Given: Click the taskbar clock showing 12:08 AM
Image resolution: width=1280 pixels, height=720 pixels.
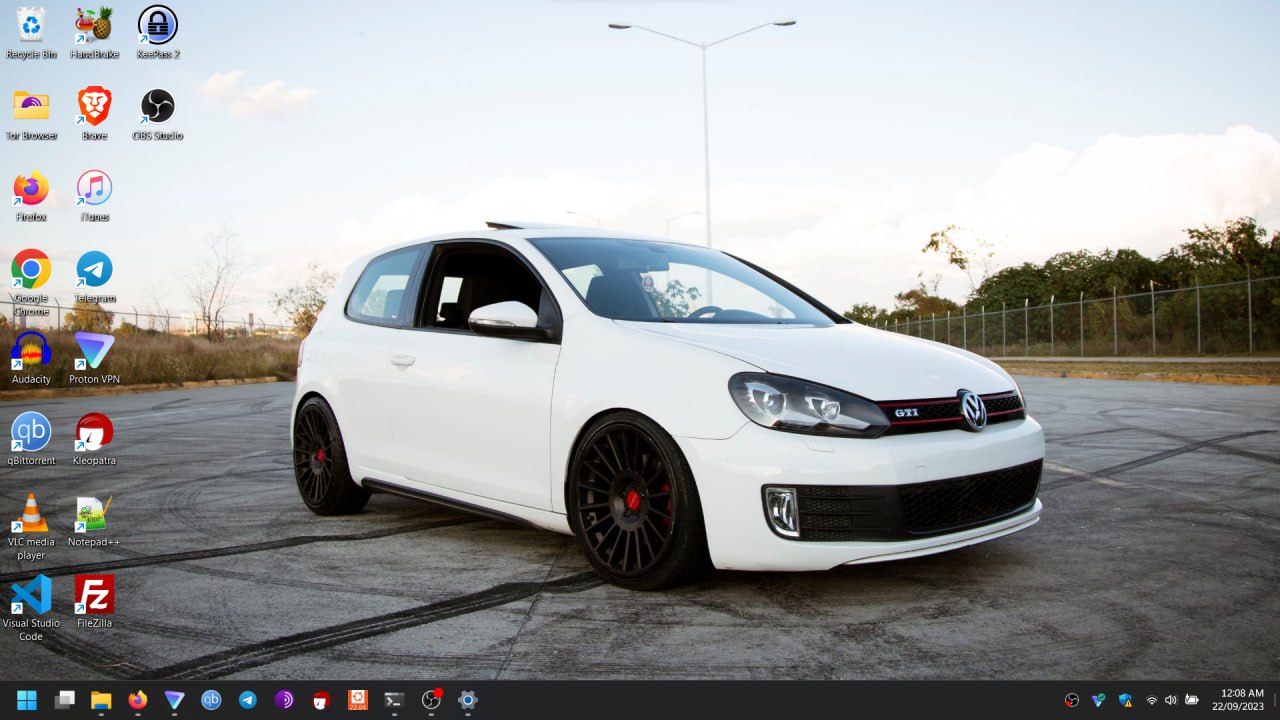Looking at the screenshot, I should pos(1241,700).
